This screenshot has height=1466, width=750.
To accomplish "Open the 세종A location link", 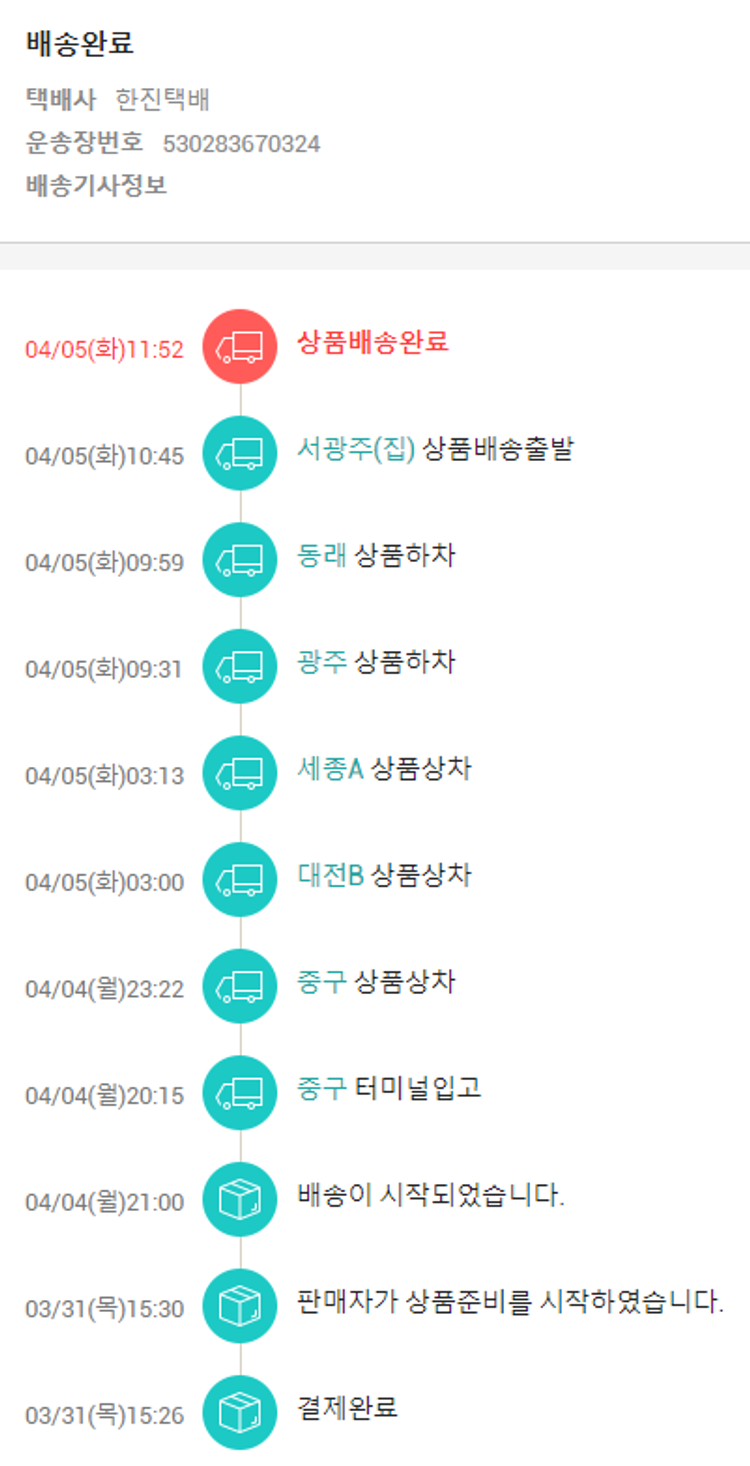I will [330, 769].
